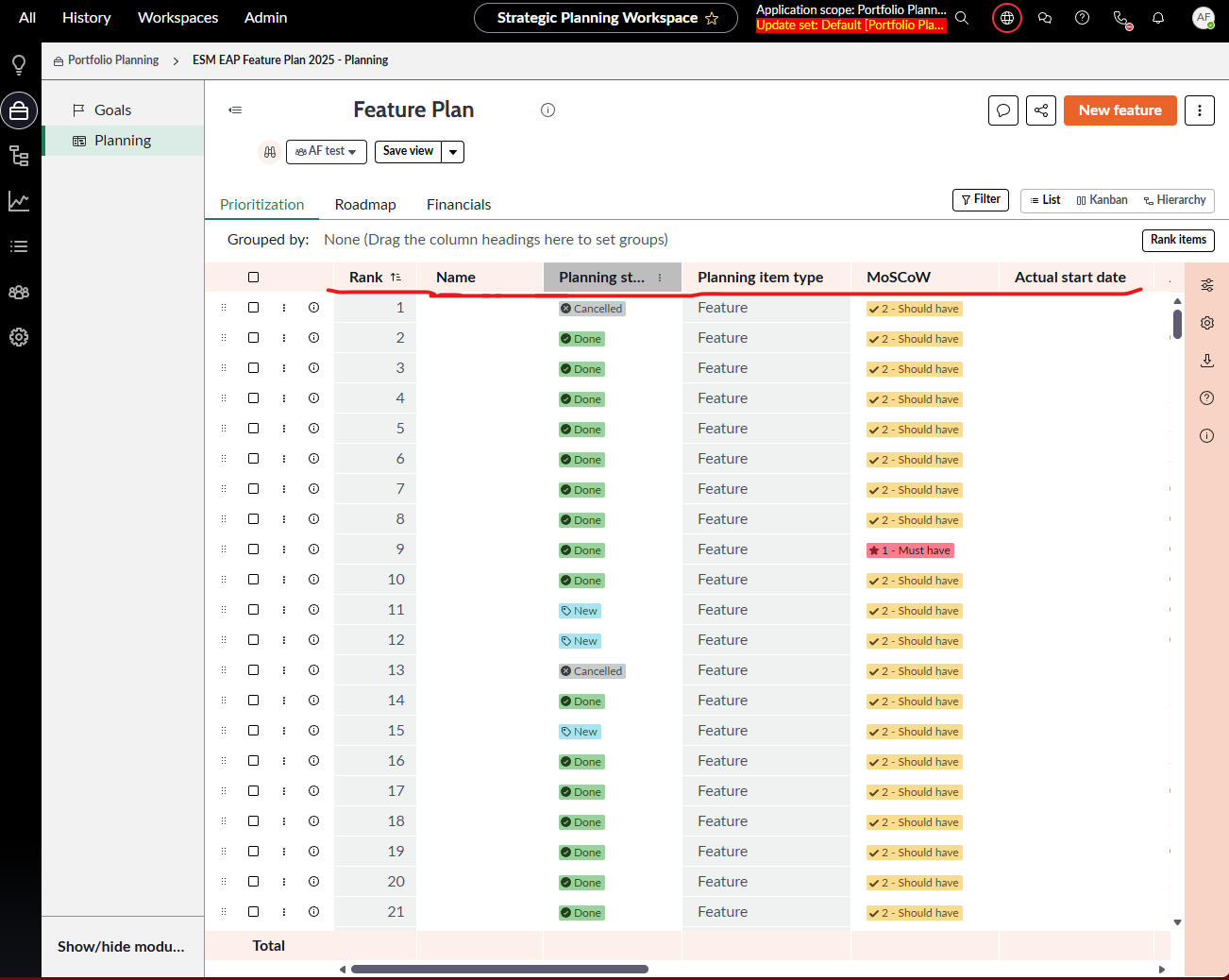Click the share icon next to New feature
The image size is (1229, 980).
pos(1040,110)
